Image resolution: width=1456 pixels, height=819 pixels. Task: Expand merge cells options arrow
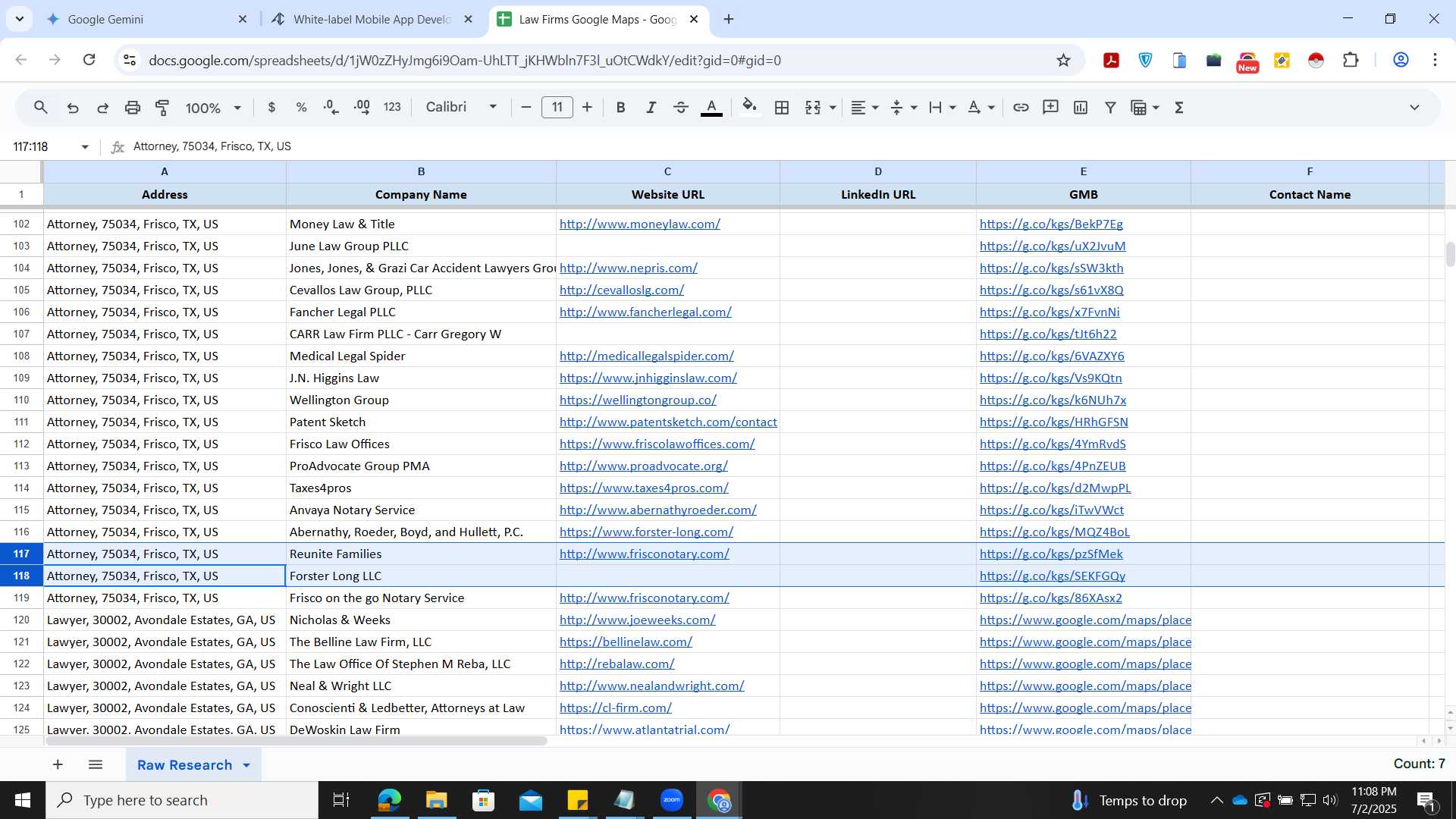point(833,108)
